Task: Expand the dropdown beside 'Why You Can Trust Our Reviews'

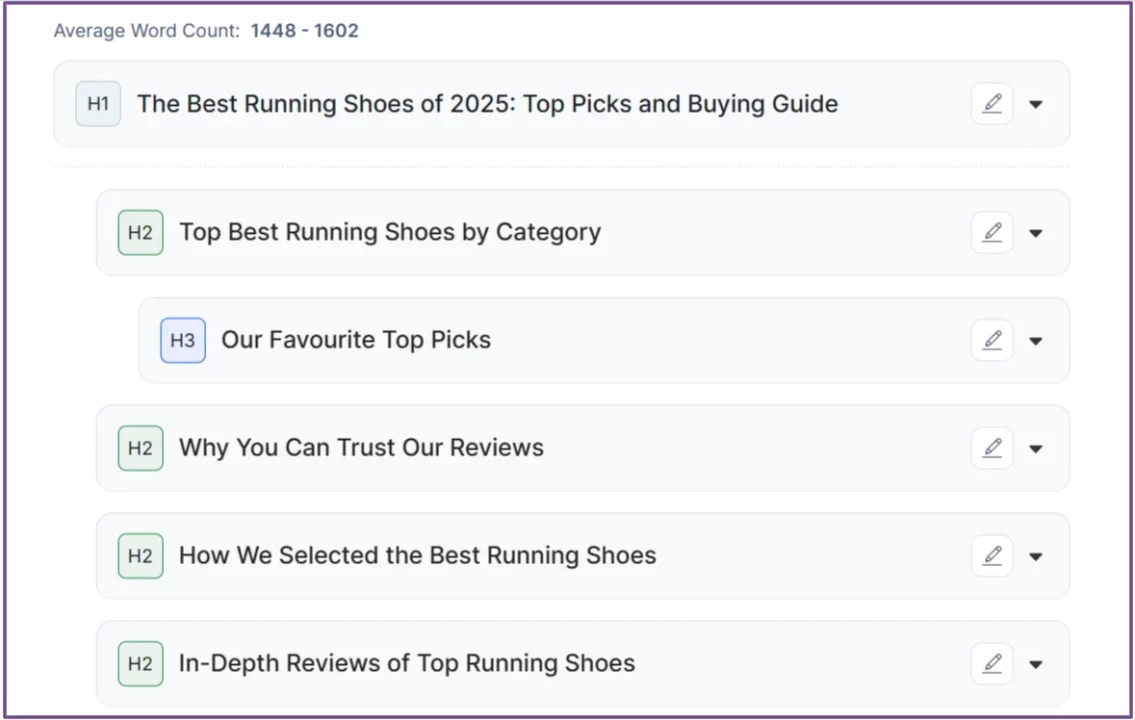Action: coord(1037,448)
